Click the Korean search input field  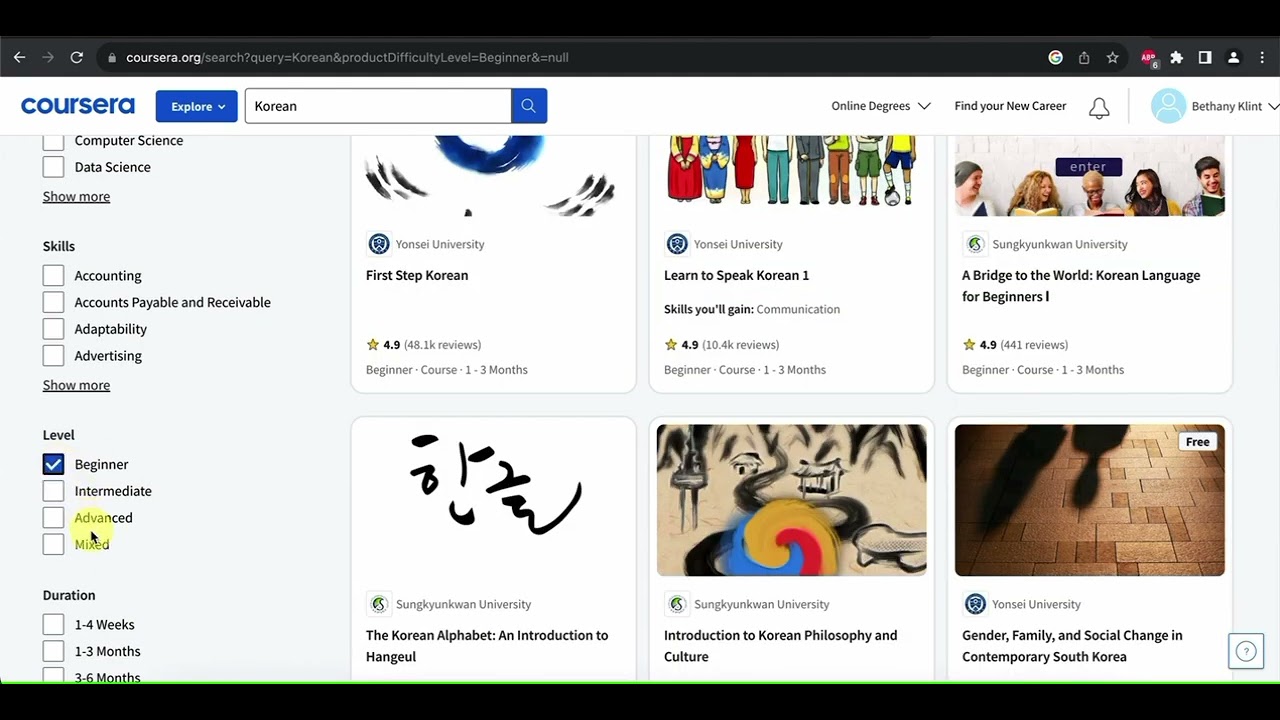pyautogui.click(x=378, y=106)
